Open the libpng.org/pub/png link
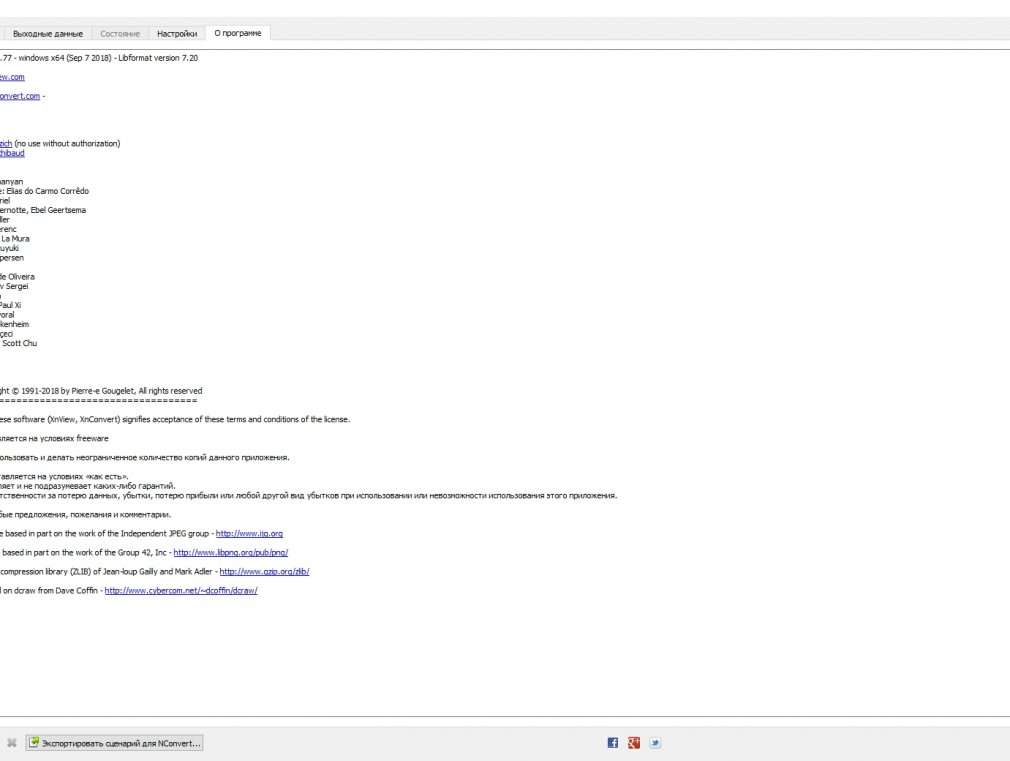The width and height of the screenshot is (1010, 761). pos(231,552)
